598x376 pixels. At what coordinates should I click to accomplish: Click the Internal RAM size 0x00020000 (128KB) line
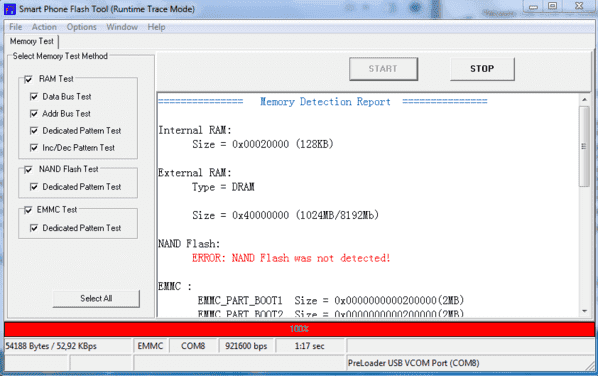[263, 144]
